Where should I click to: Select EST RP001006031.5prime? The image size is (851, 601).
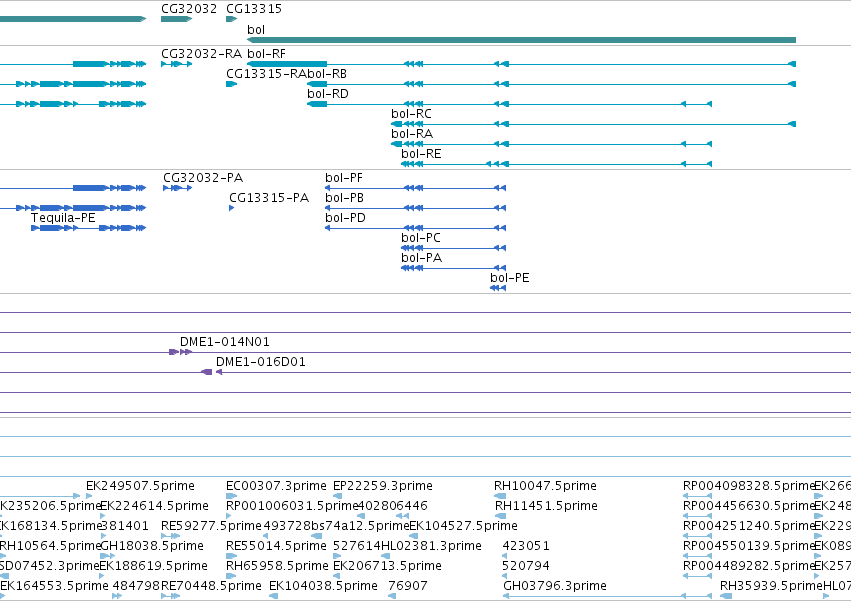[293, 506]
